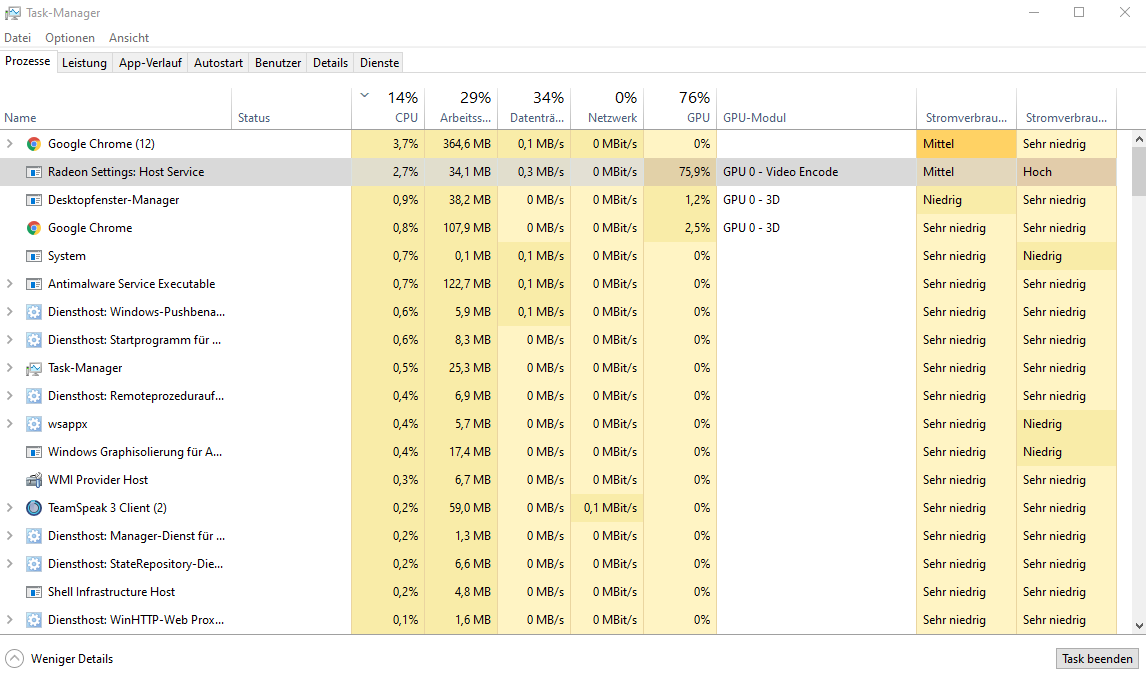Image resolution: width=1146 pixels, height=678 pixels.
Task: Click the Desktopfenster-Manager process icon
Action: (34, 200)
